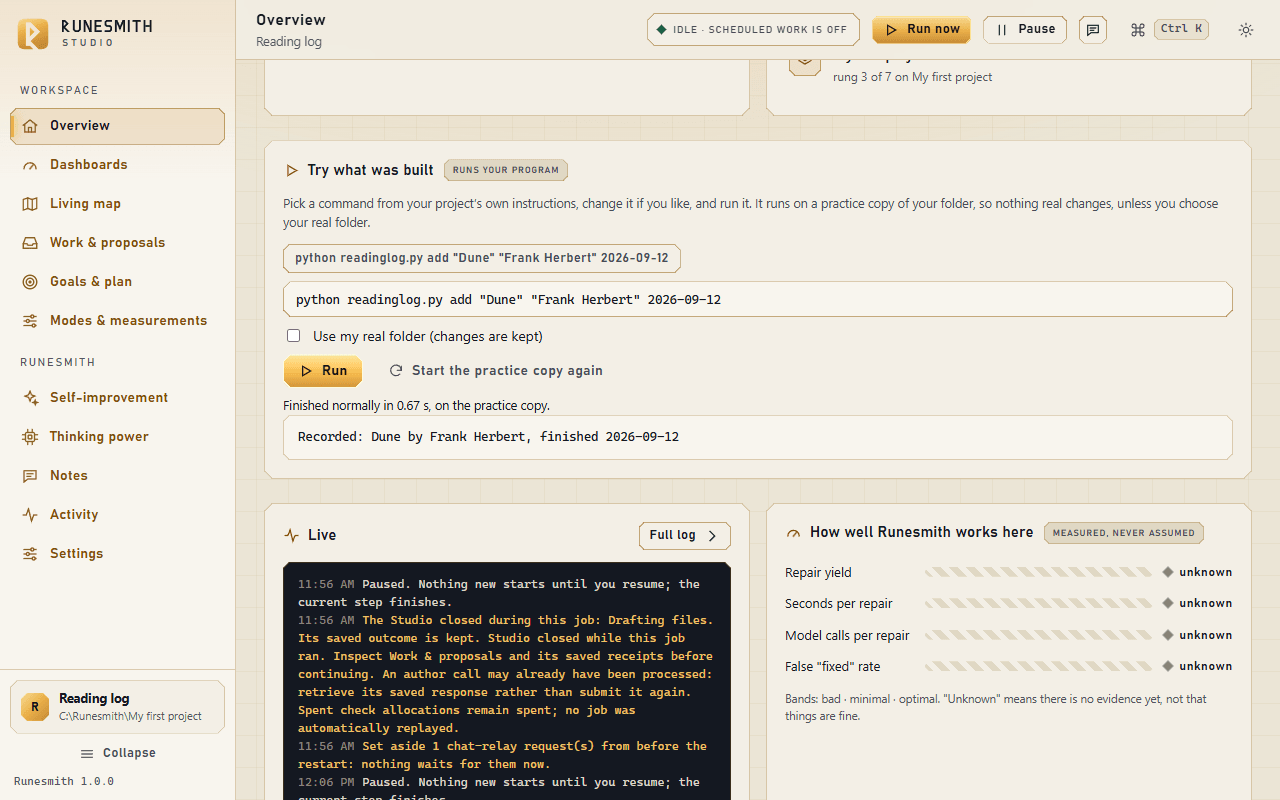
Task: Open Thinking power via its chip icon
Action: (30, 437)
